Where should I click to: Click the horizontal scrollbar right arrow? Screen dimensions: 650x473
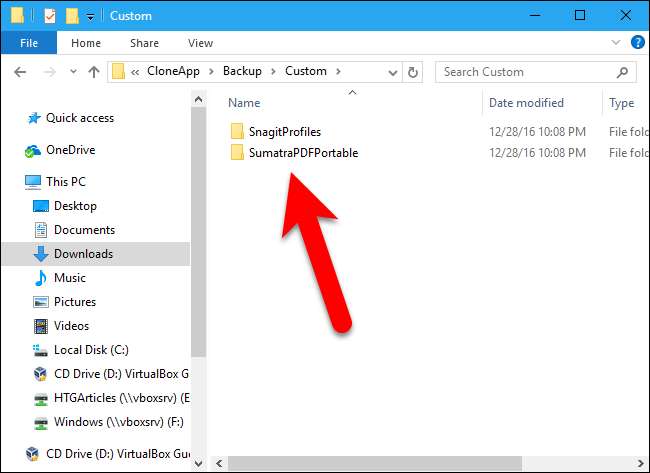coord(640,463)
